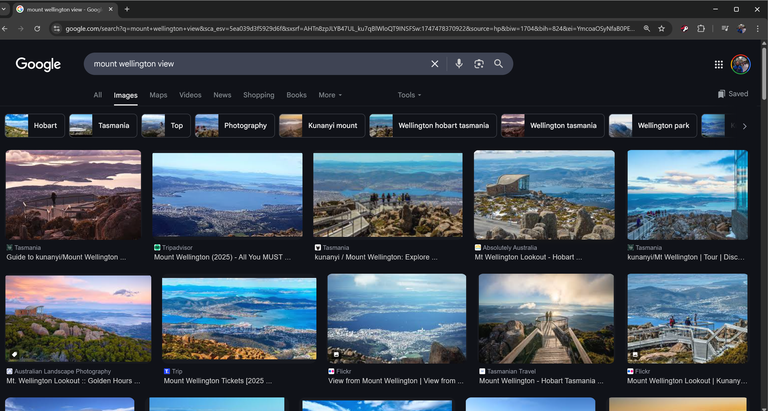Clear the search box with X
The width and height of the screenshot is (768, 411).
tap(434, 64)
